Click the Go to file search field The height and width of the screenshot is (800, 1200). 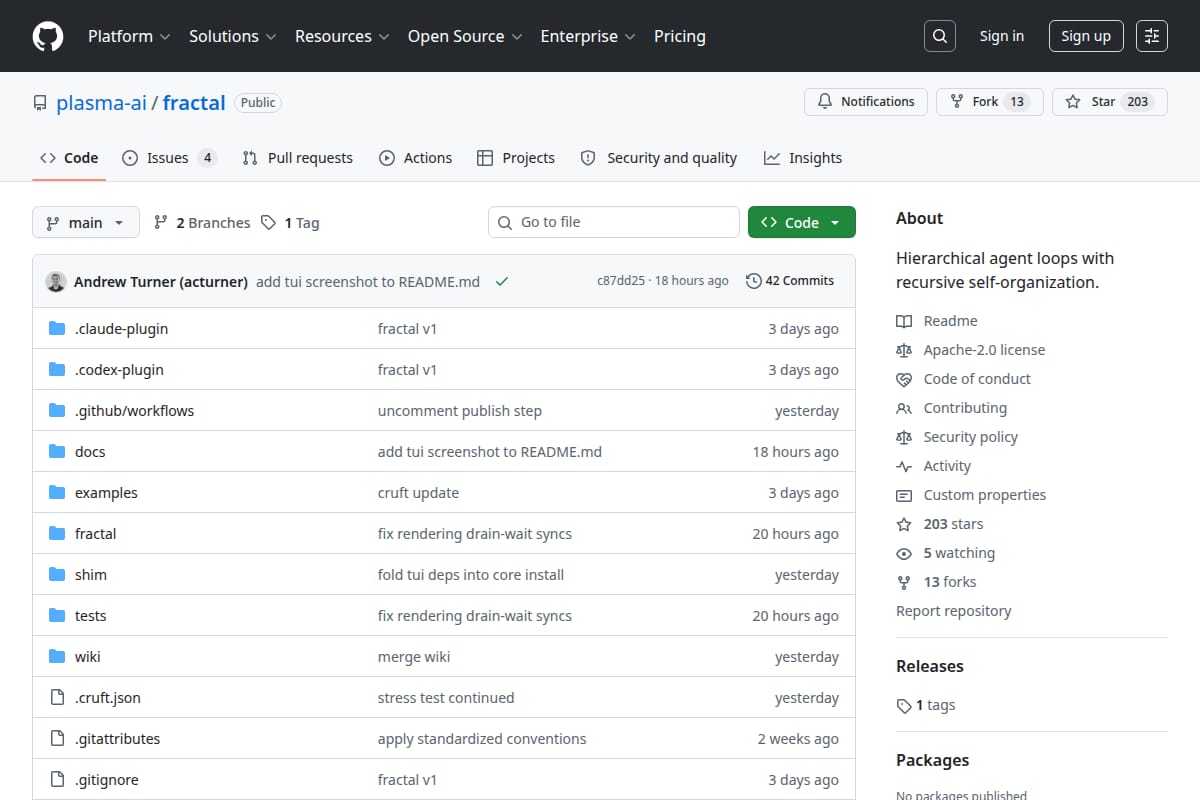point(614,222)
